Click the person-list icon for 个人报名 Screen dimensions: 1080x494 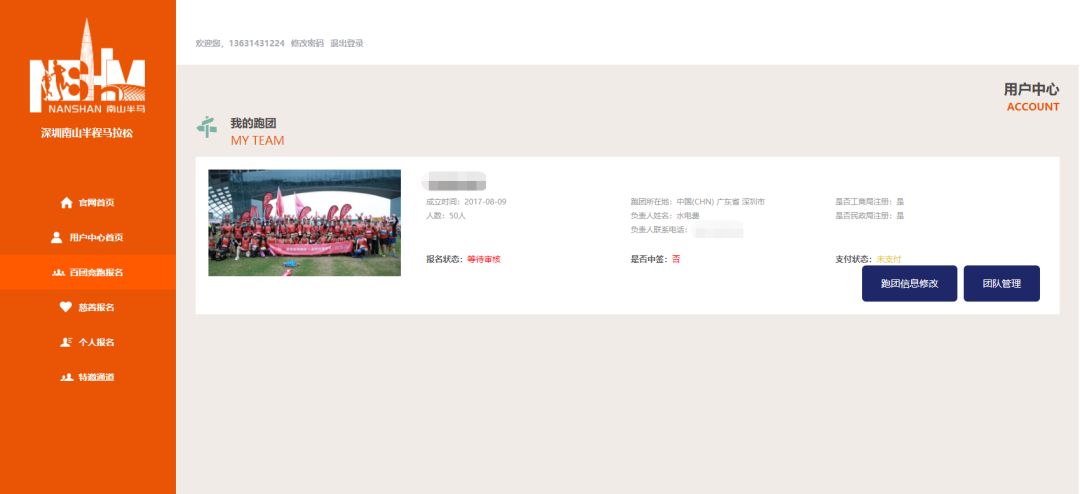pos(66,342)
